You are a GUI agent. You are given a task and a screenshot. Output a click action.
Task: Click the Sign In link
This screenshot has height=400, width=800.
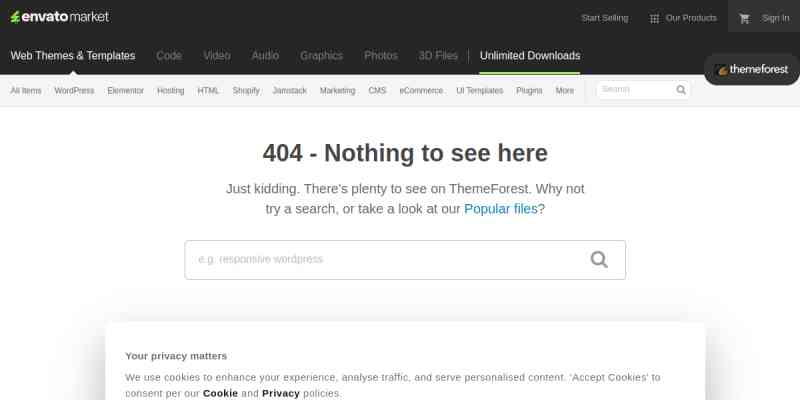point(776,18)
